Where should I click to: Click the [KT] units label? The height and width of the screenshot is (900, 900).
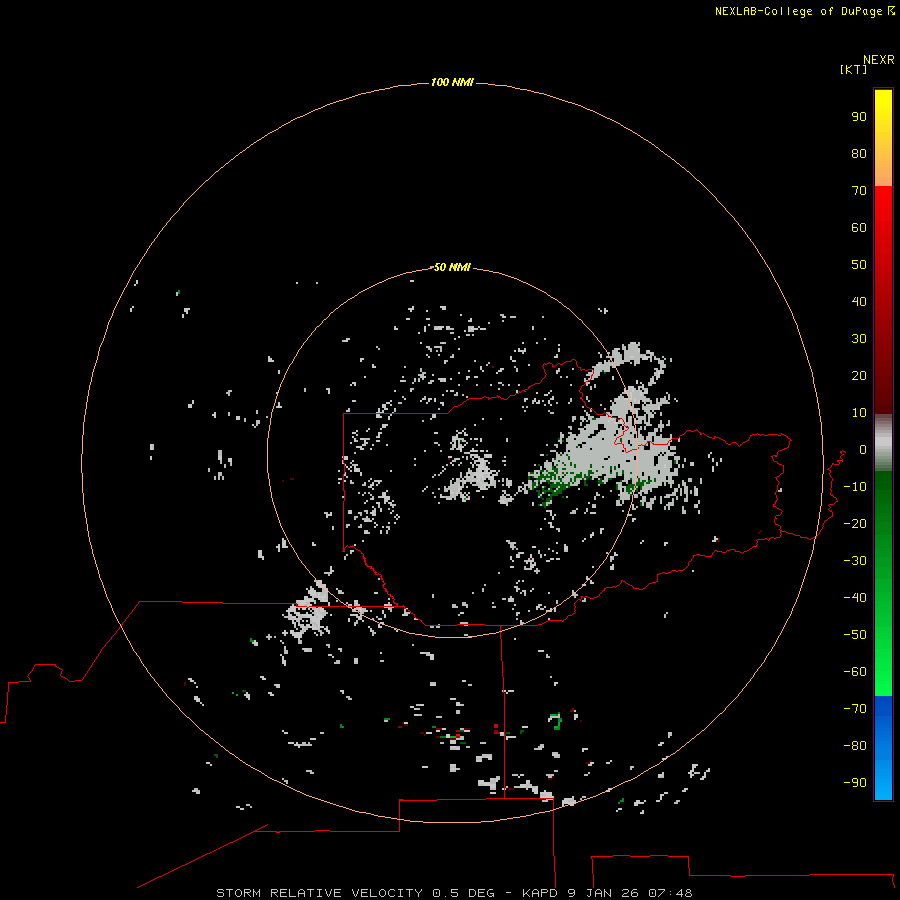click(x=854, y=69)
